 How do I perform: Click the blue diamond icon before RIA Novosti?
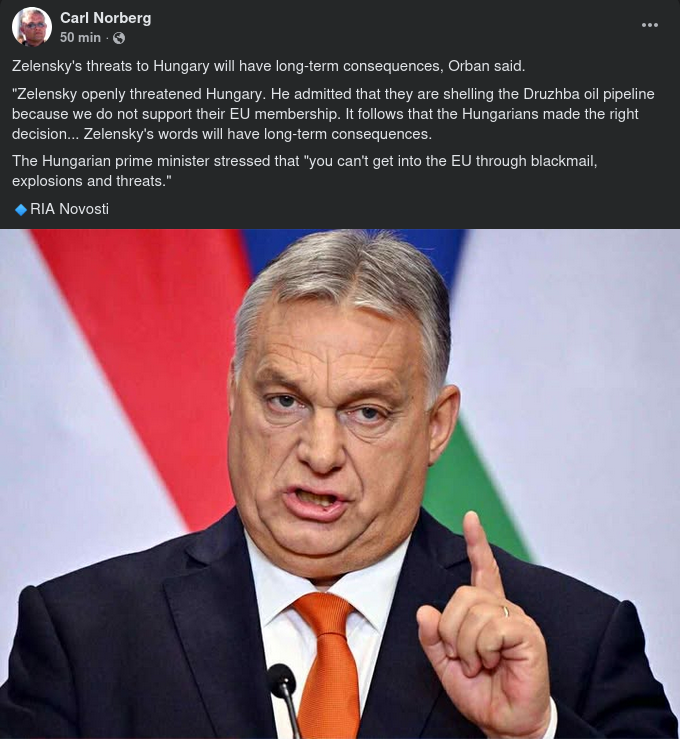[20, 209]
